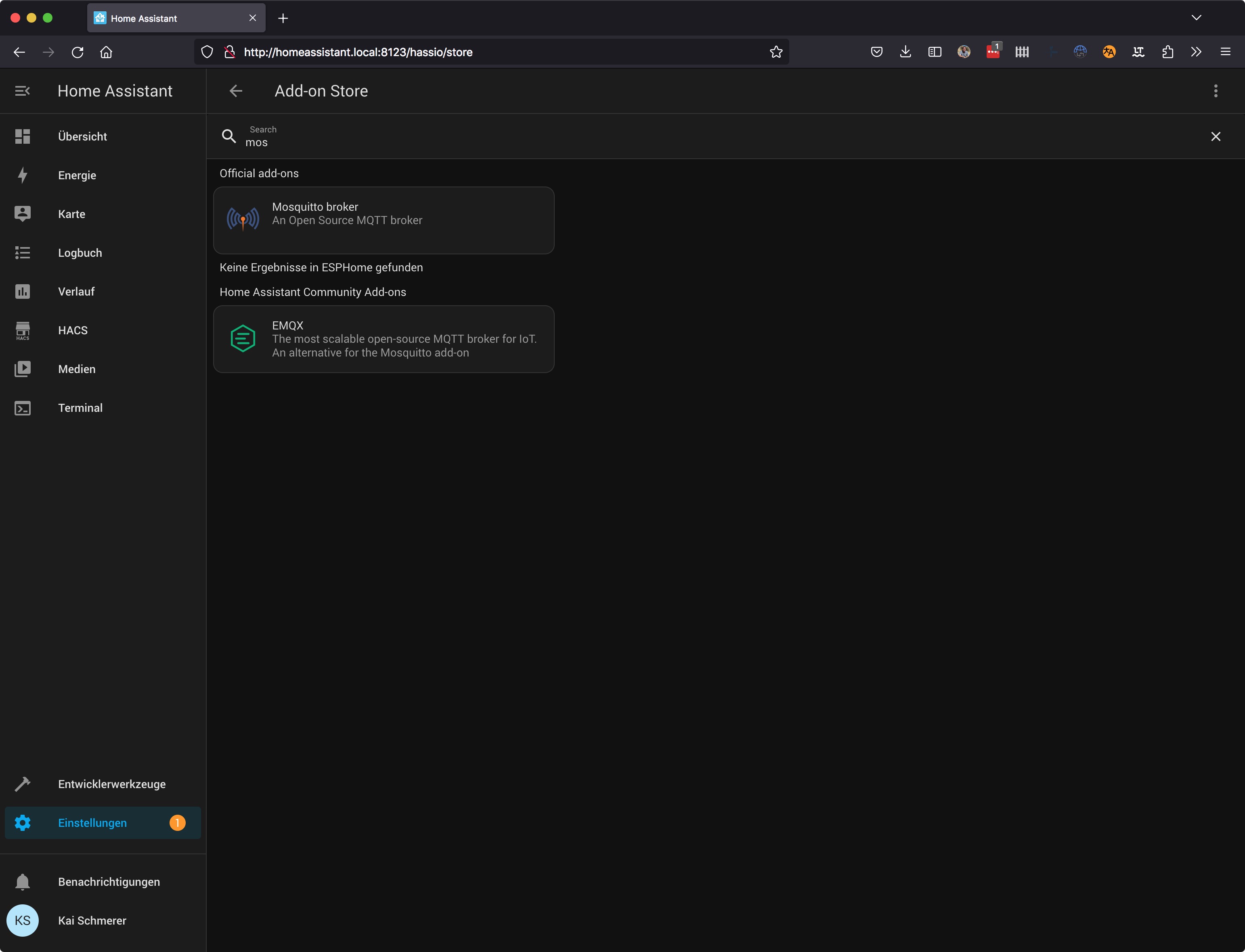Collapse the Home Assistant sidebar menu icon
The width and height of the screenshot is (1245, 952).
tap(22, 91)
